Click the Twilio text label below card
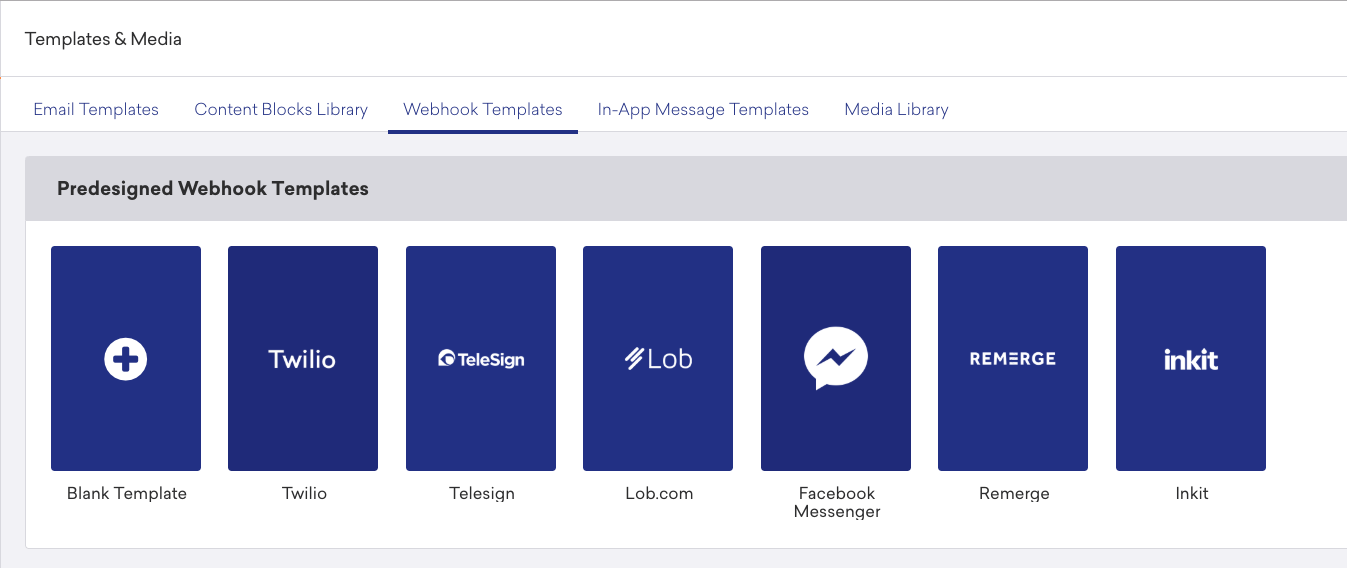 coord(304,493)
